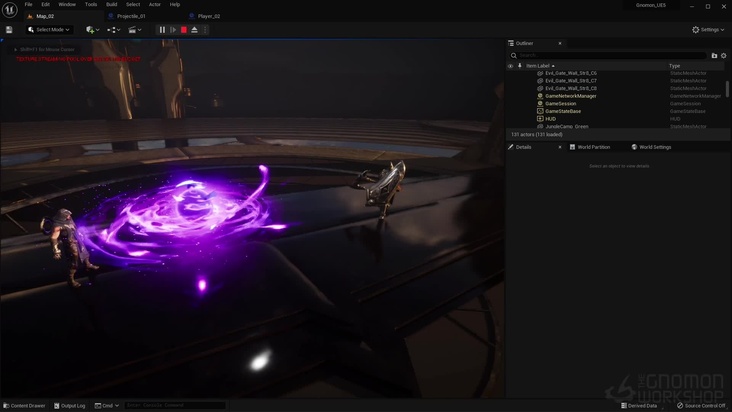This screenshot has height=412, width=732.
Task: Open the Window menu
Action: click(67, 4)
